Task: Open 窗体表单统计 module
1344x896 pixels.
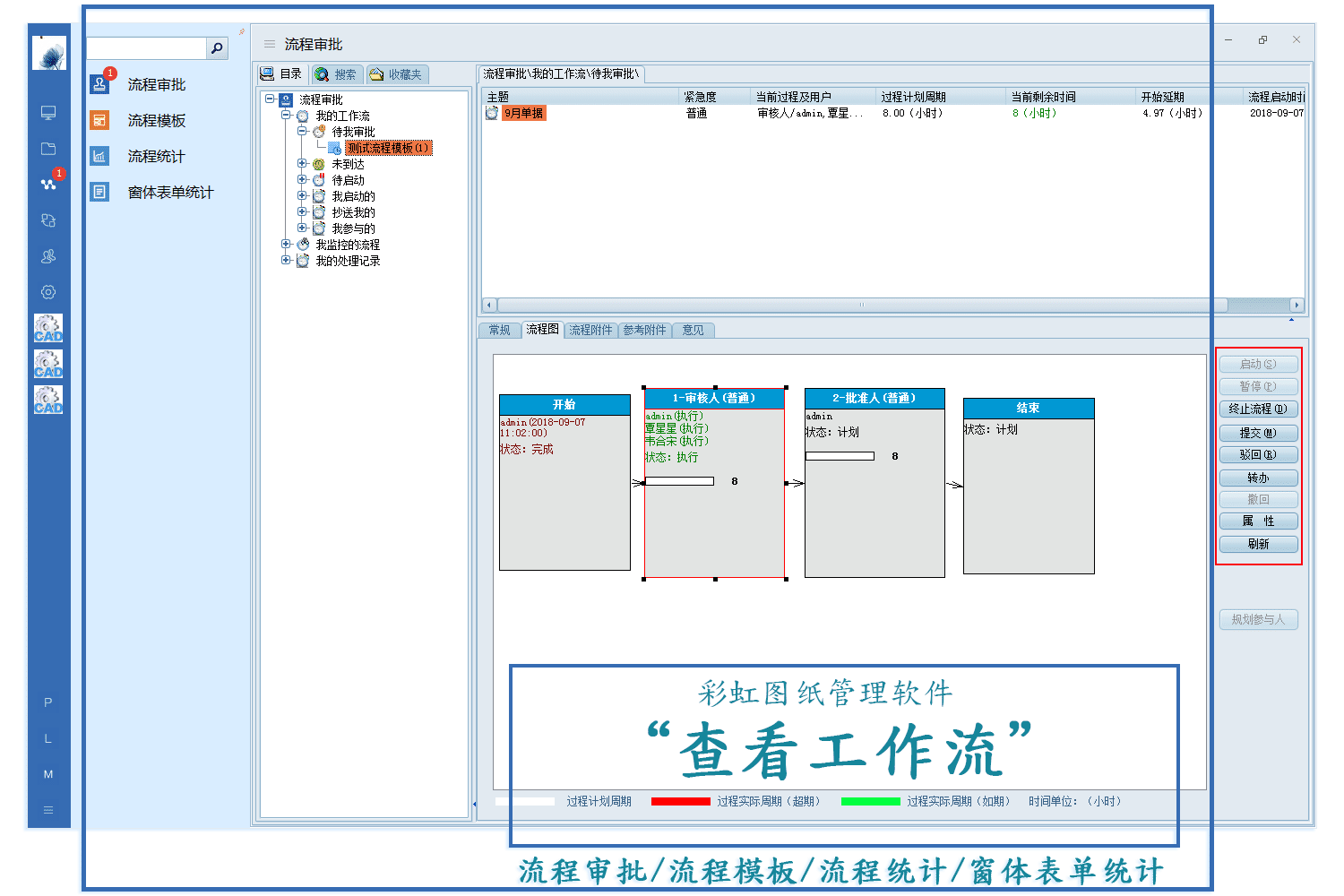Action: (x=151, y=192)
